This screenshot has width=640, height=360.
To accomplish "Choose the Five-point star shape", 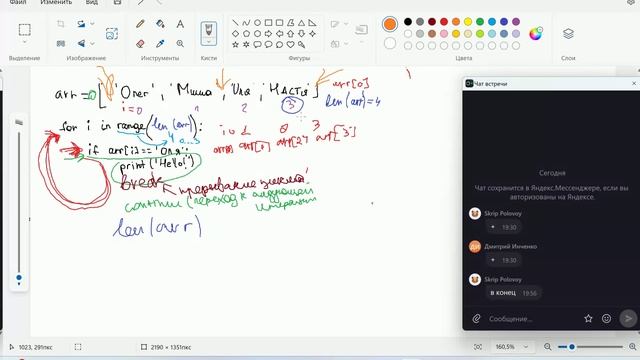I will pyautogui.click(x=236, y=44).
